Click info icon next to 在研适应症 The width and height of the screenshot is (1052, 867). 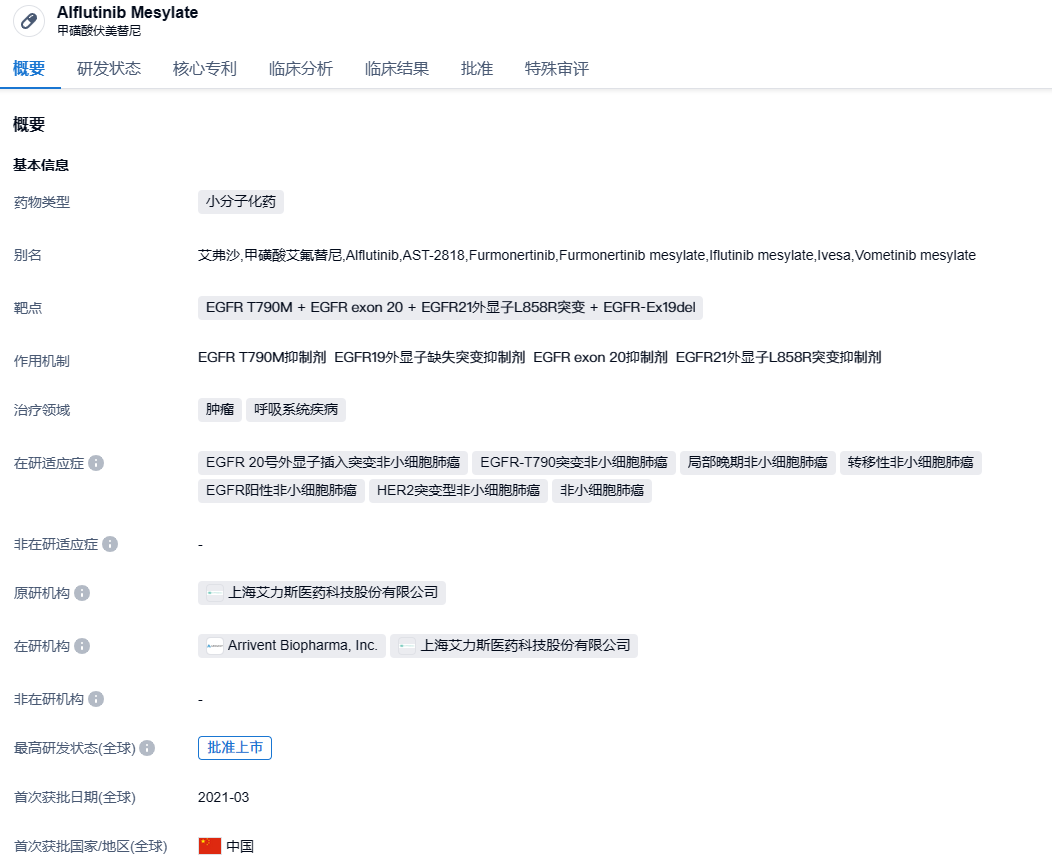96,463
